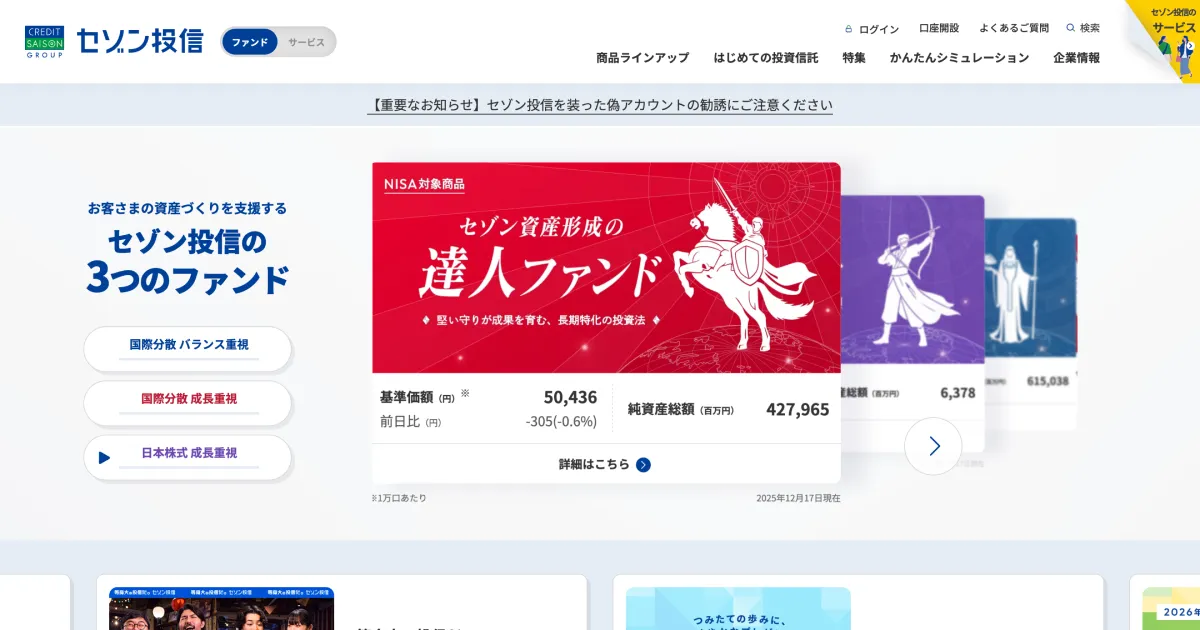Click the play triangle next to 日本株式 成長重視
The width and height of the screenshot is (1200, 630).
click(104, 458)
